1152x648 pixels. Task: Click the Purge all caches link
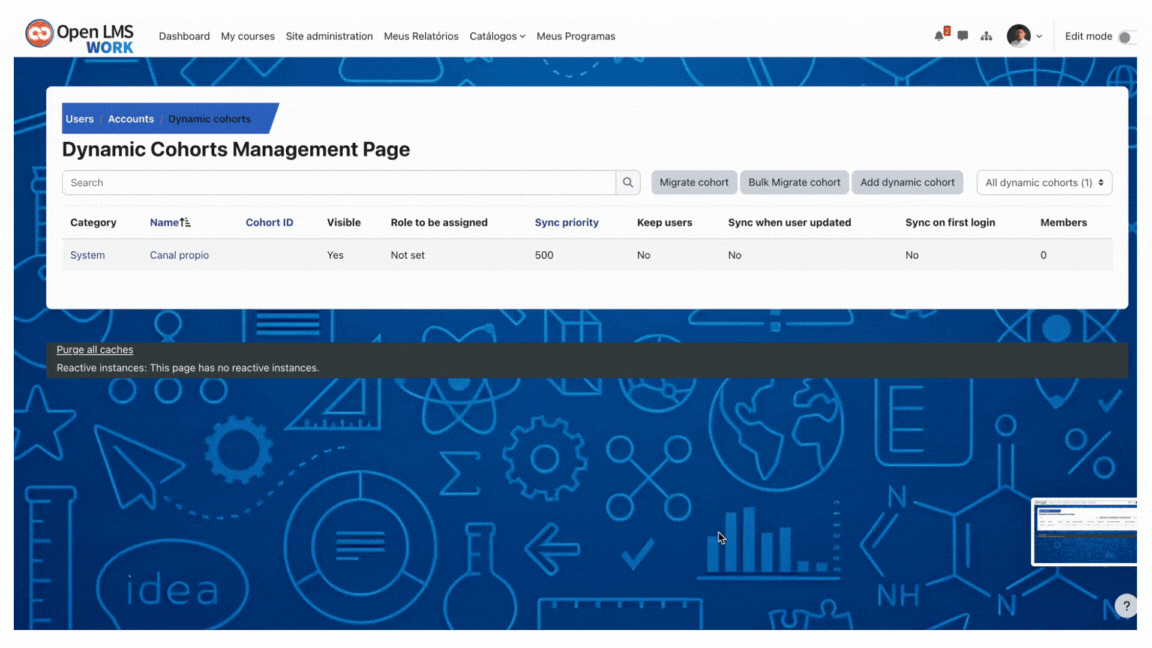point(95,350)
